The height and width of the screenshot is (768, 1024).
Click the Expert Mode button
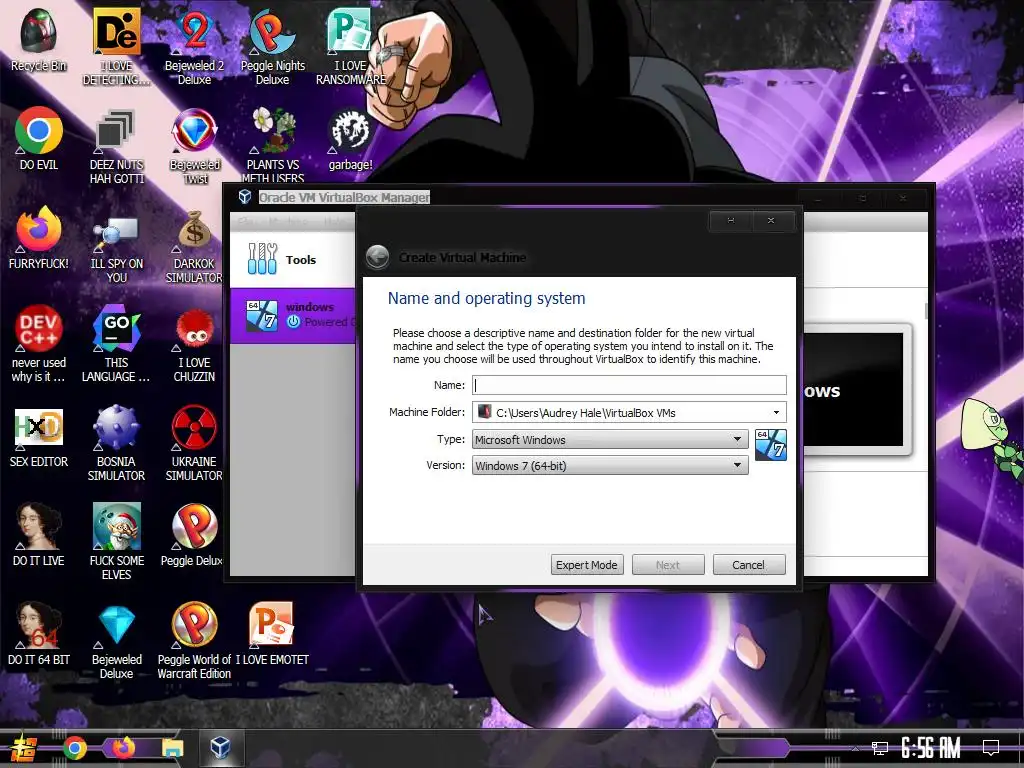[586, 565]
